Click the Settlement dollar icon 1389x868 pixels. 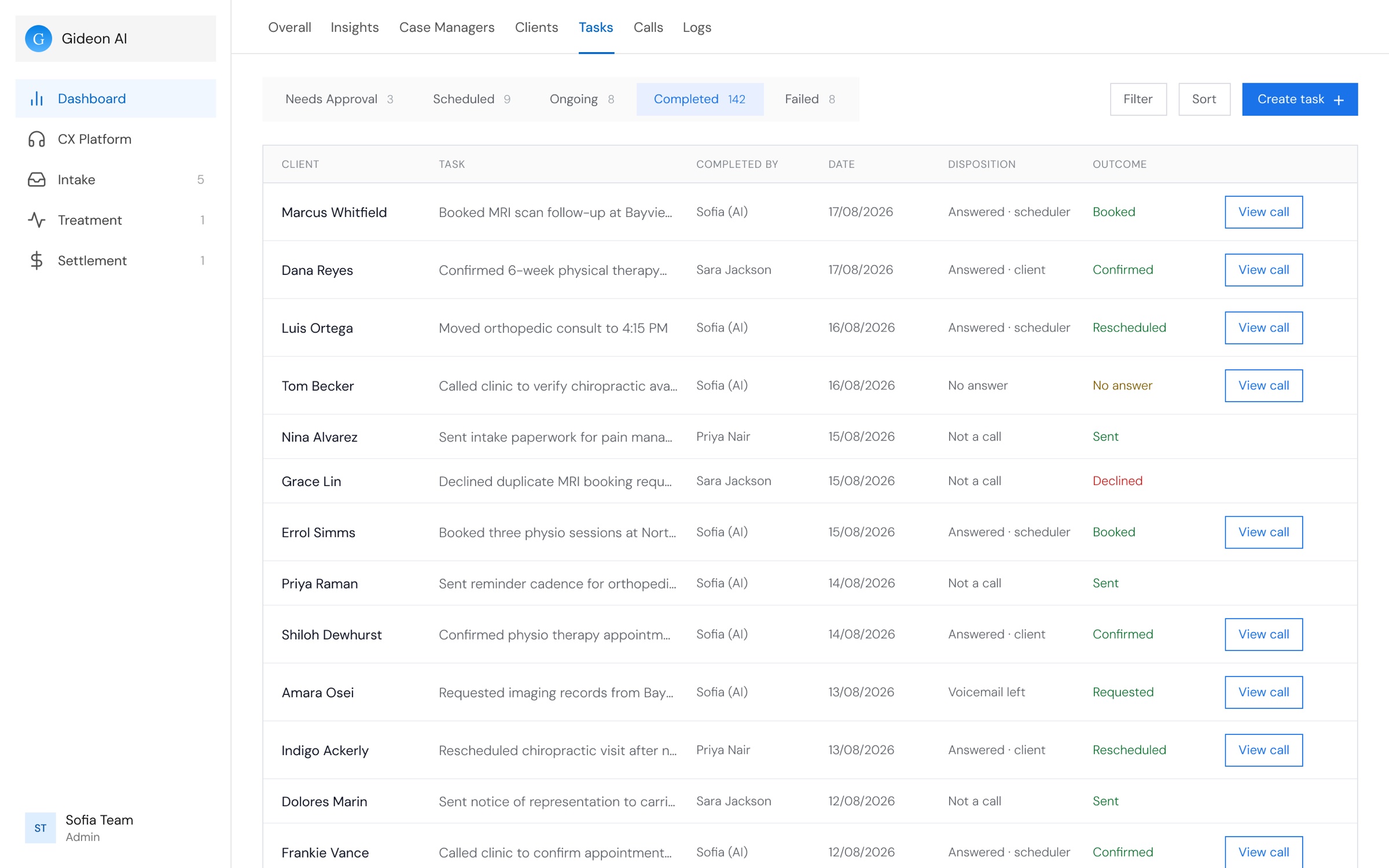36,260
